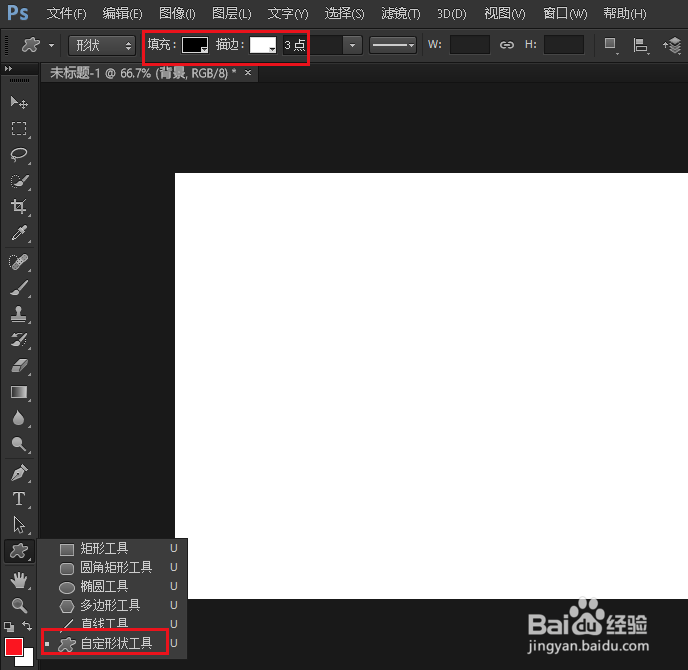Select the Brush tool
Screen dimensions: 688x670
pyautogui.click(x=18, y=288)
